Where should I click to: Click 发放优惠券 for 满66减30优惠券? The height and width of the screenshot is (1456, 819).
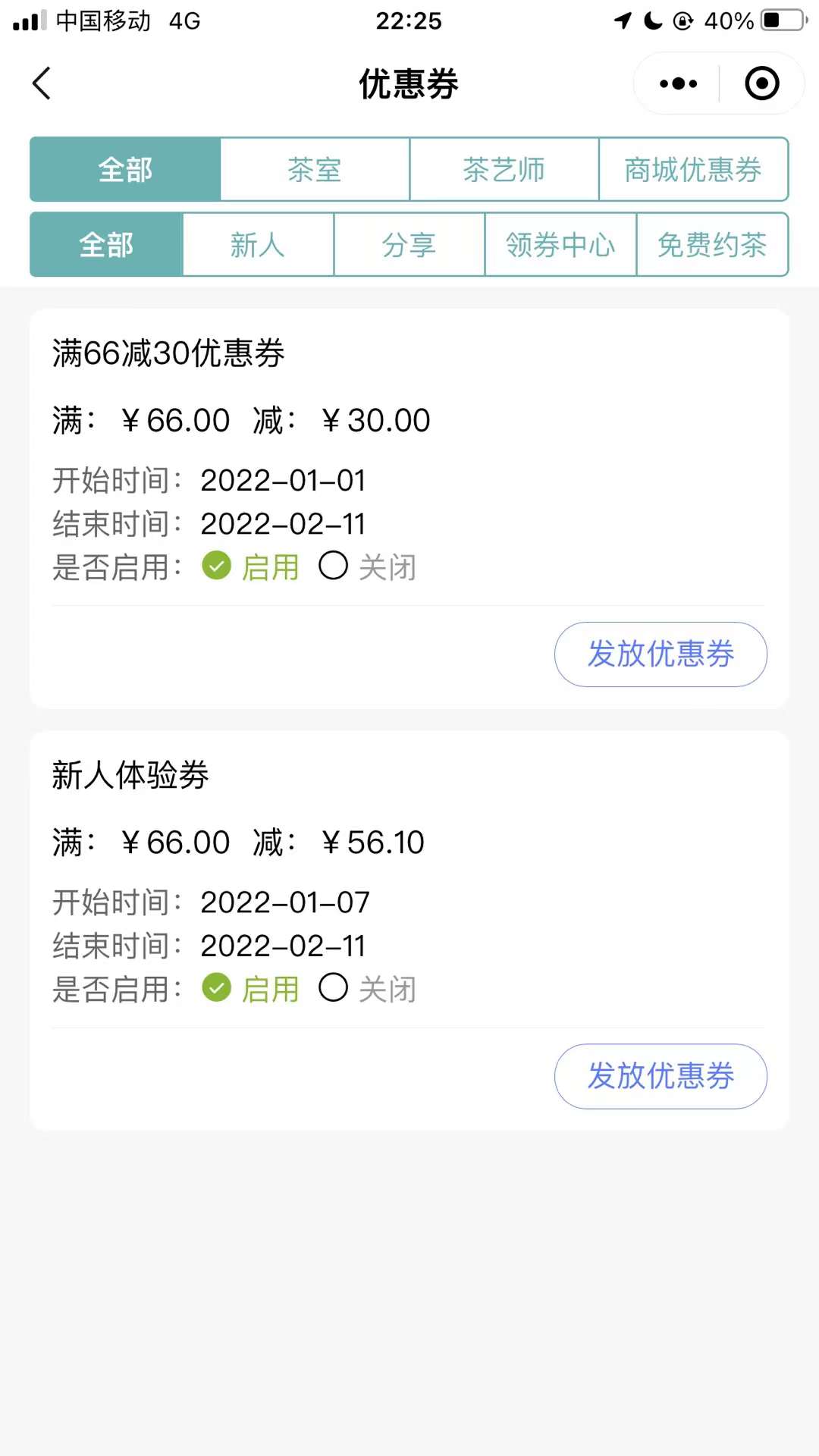tap(661, 654)
